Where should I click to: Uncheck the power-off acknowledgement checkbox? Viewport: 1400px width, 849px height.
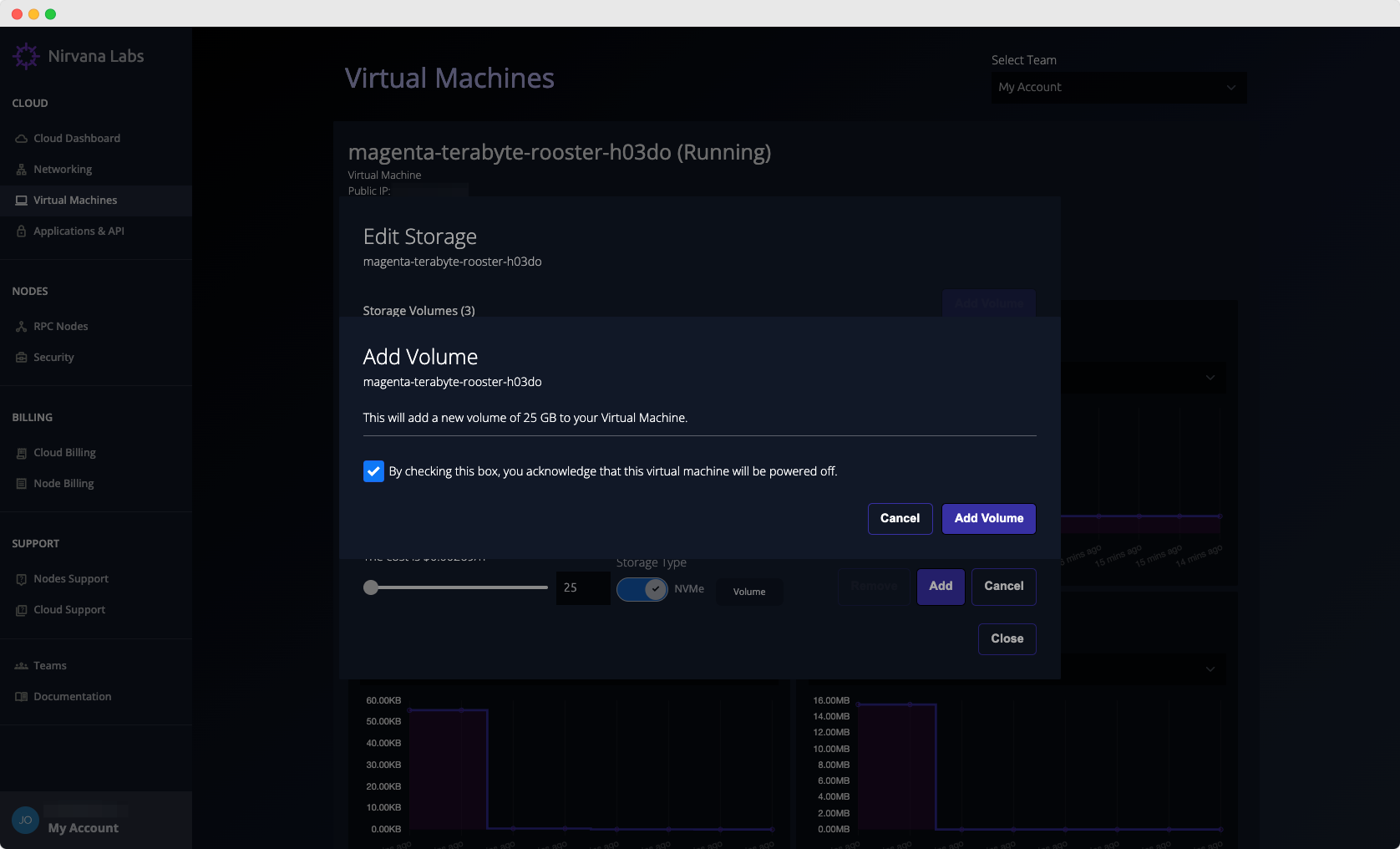(373, 471)
